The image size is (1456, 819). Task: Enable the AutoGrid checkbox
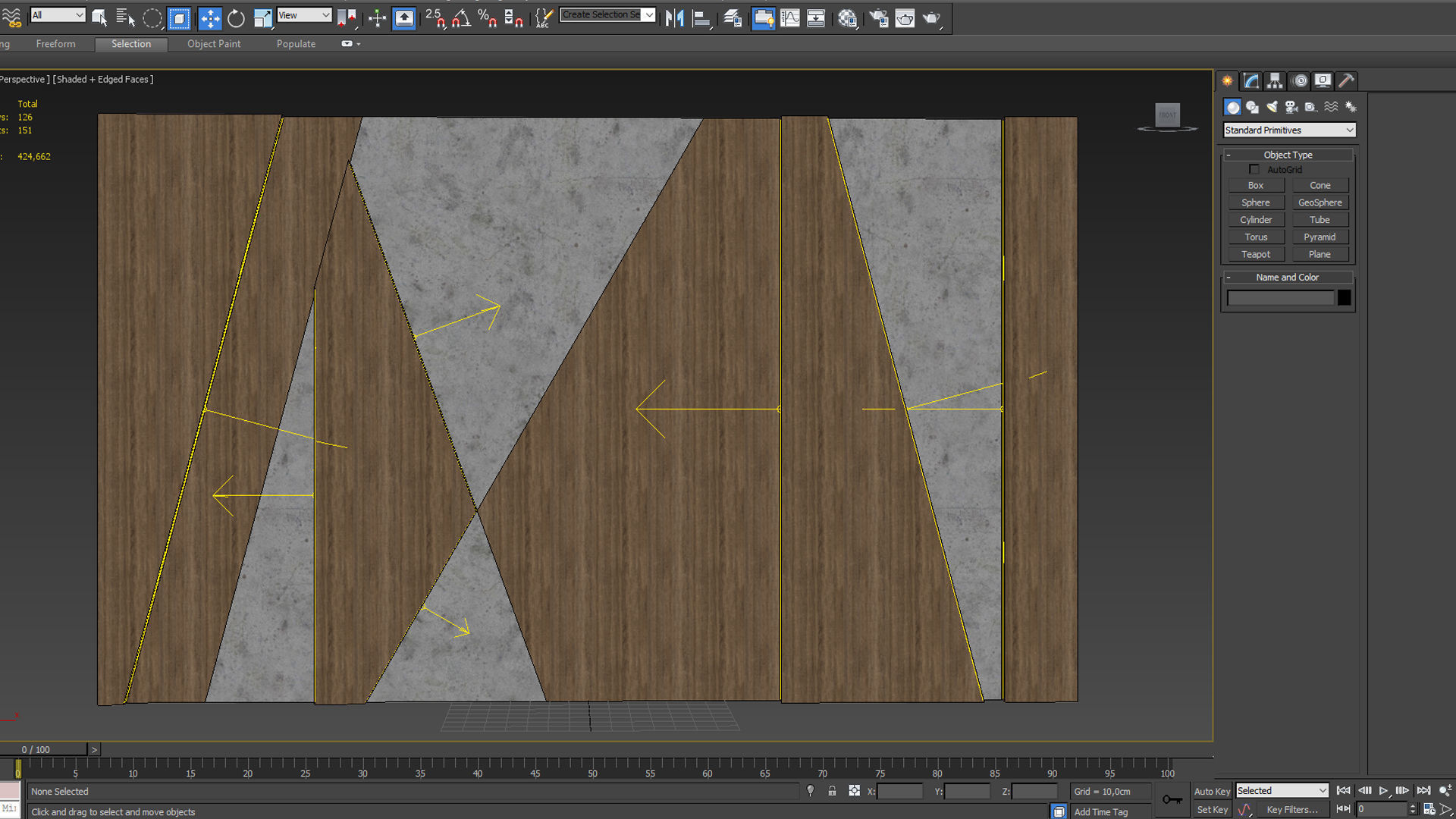click(x=1254, y=169)
